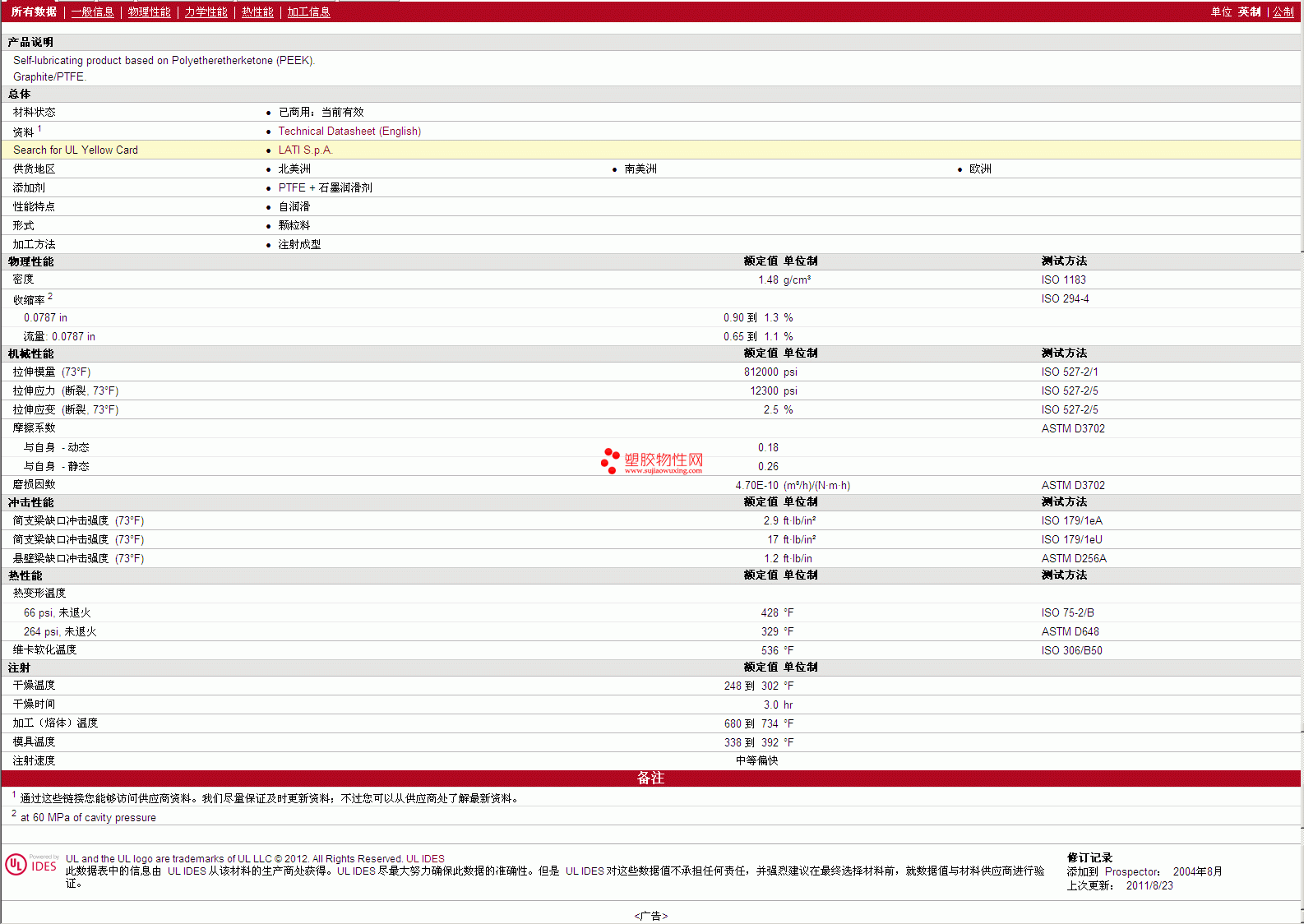Click the red dots watermark logo icon
Image resolution: width=1304 pixels, height=924 pixels.
pyautogui.click(x=609, y=460)
